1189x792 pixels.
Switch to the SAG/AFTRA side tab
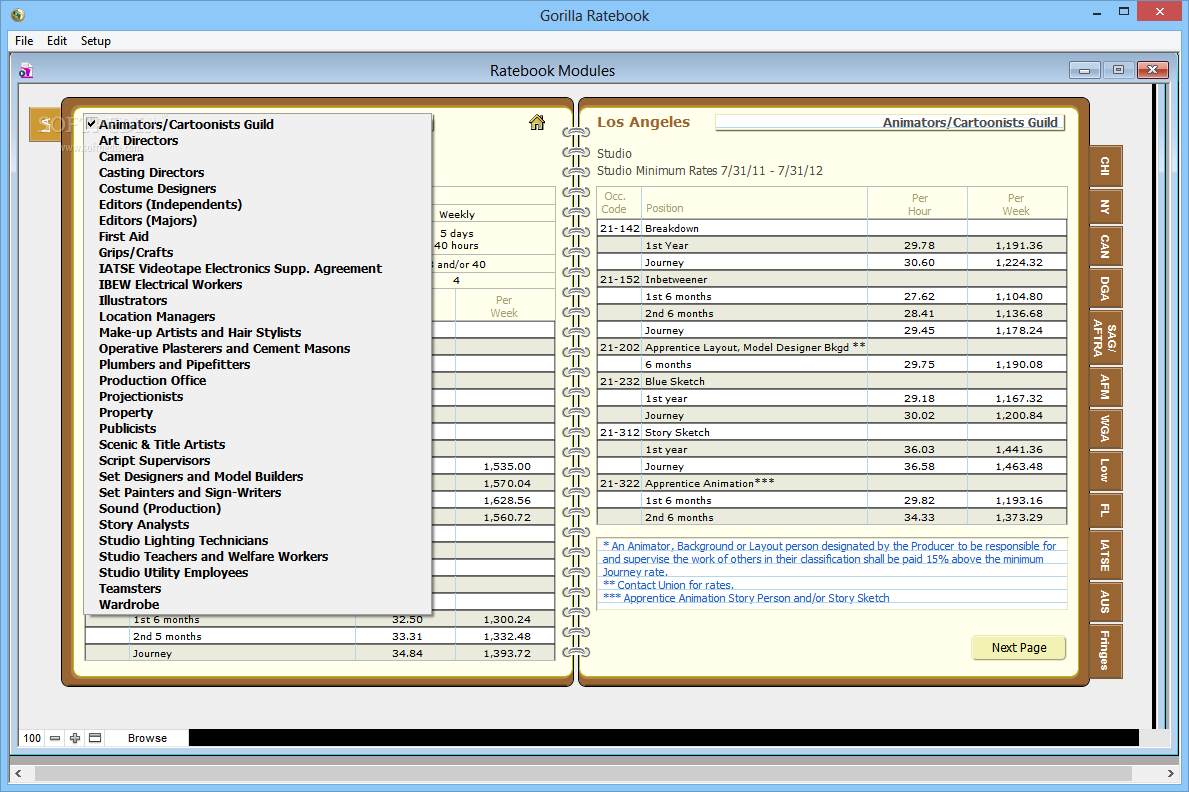1105,338
